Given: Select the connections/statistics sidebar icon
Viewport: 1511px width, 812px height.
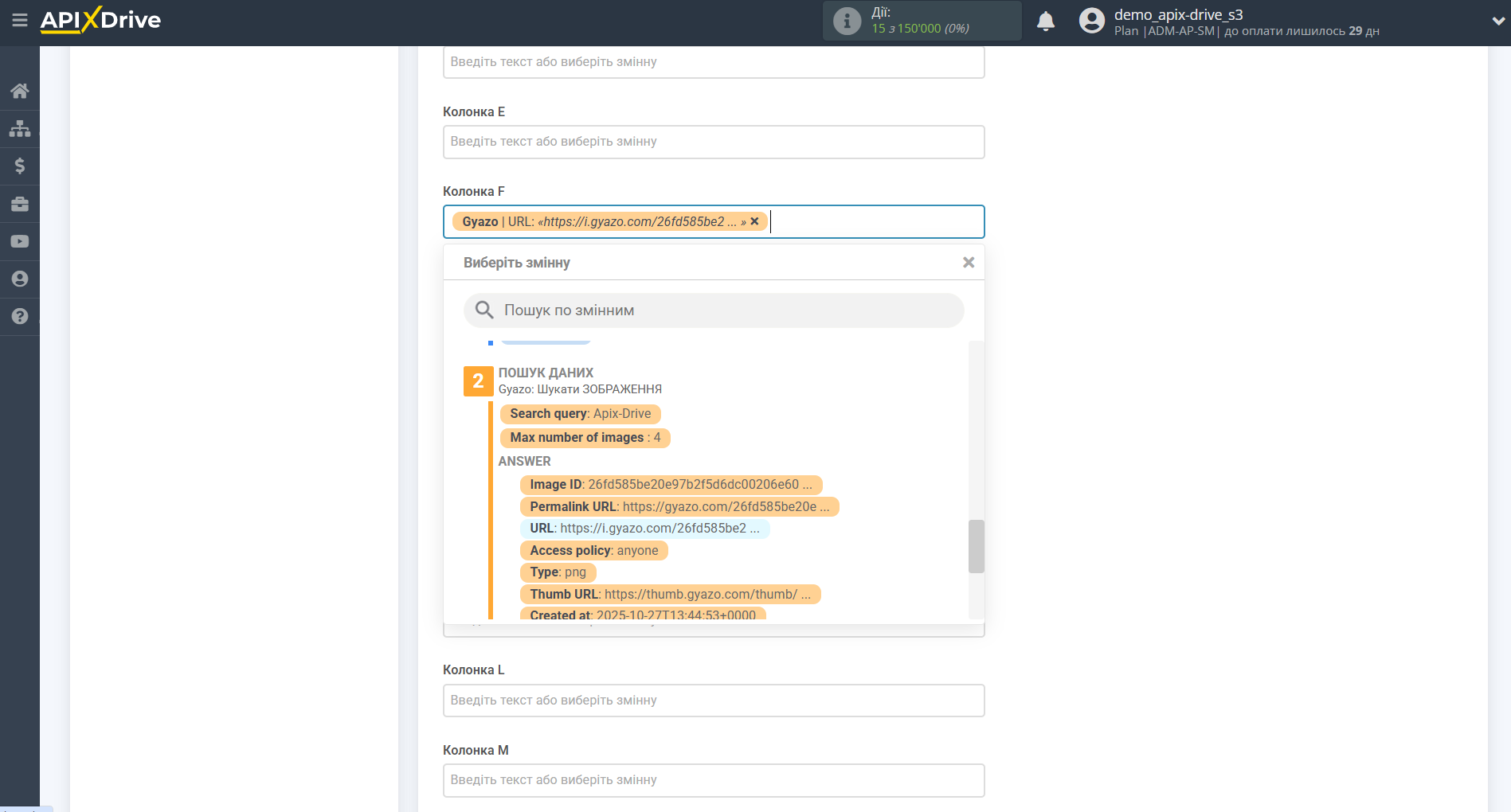Looking at the screenshot, I should 20,127.
